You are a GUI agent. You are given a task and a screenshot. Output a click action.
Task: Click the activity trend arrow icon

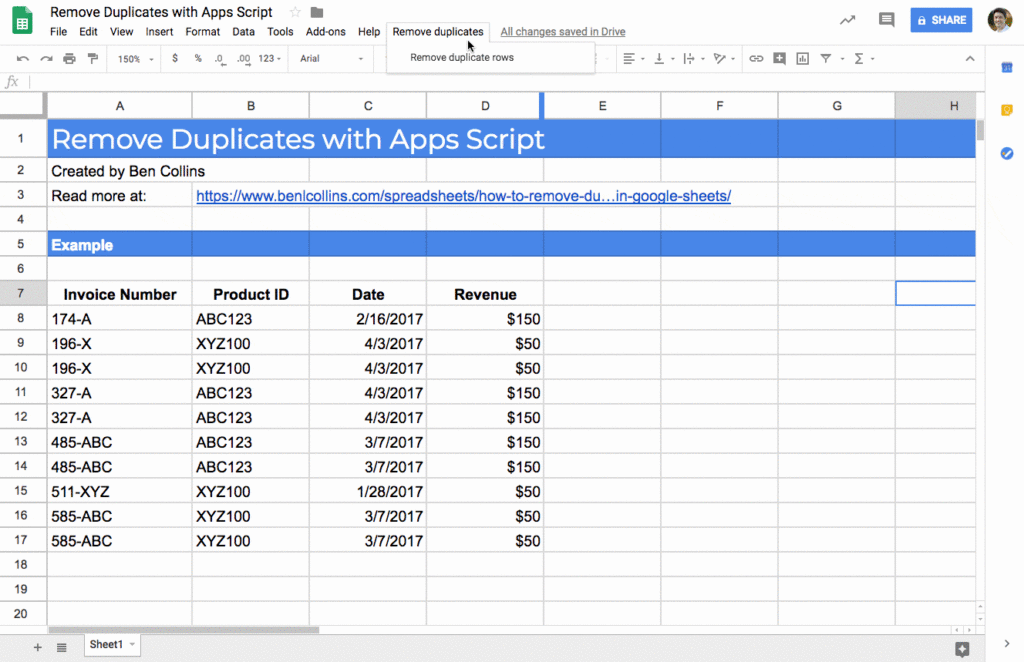click(848, 20)
